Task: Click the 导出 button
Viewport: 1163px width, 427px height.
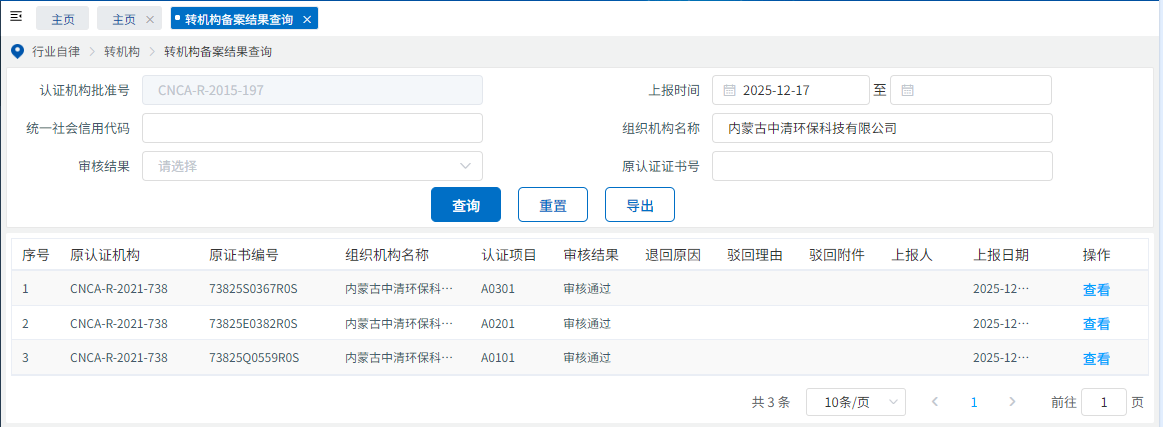Action: click(639, 205)
